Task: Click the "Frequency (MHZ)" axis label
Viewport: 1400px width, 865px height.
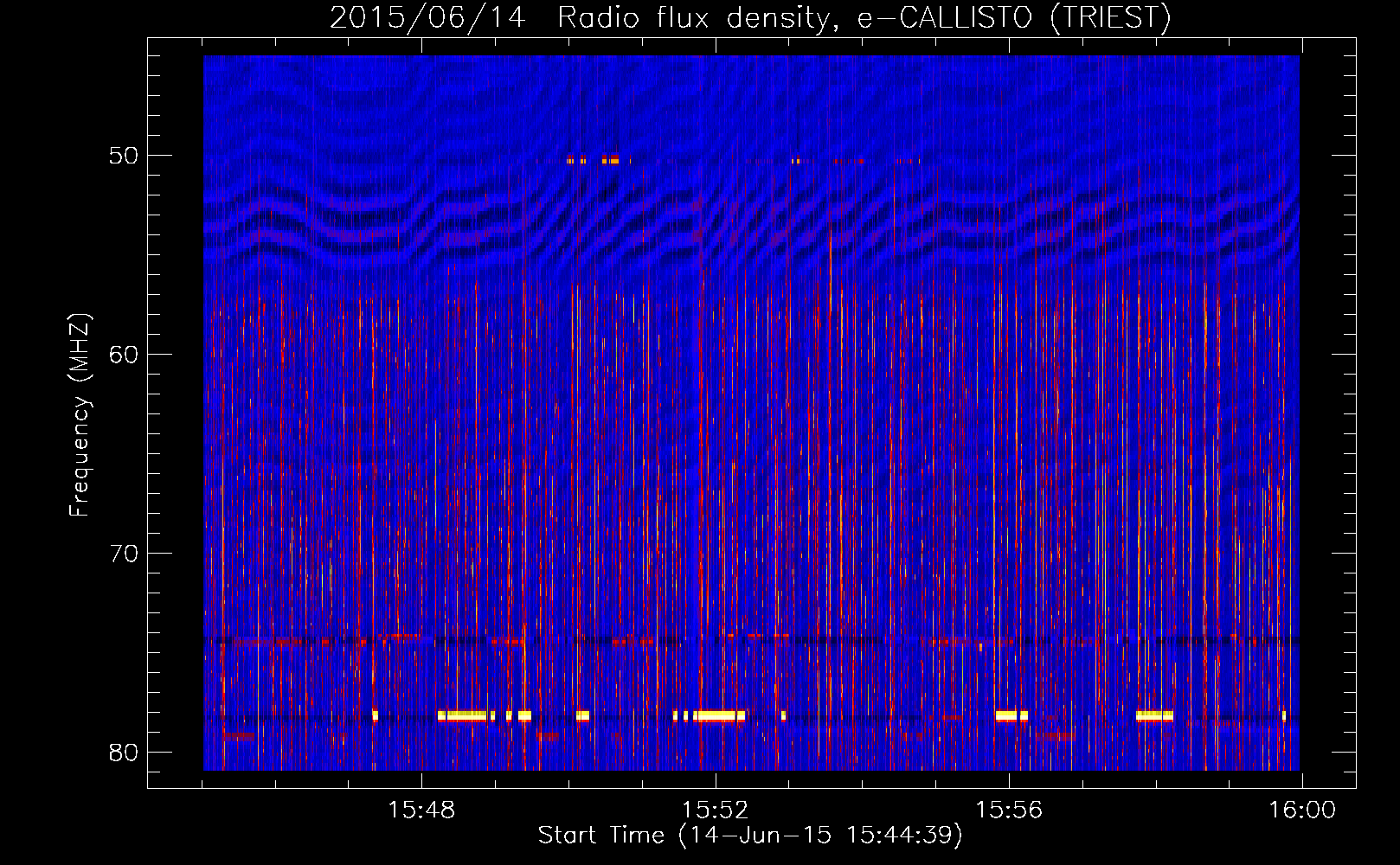Action: [80, 415]
